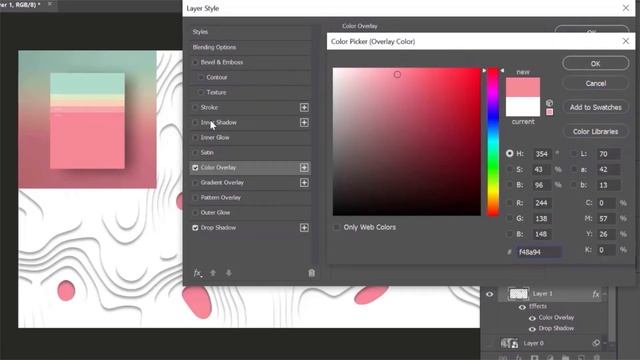Add another Inner Shadow effect plus icon

[304, 122]
